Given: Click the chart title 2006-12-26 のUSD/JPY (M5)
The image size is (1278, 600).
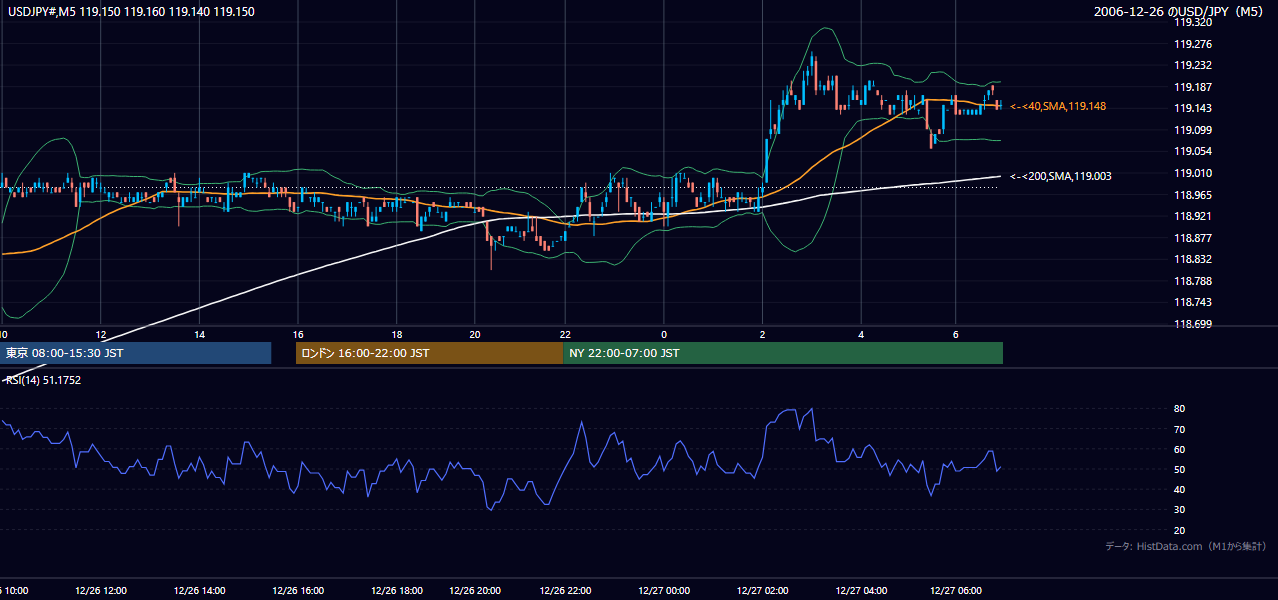Looking at the screenshot, I should (1180, 12).
